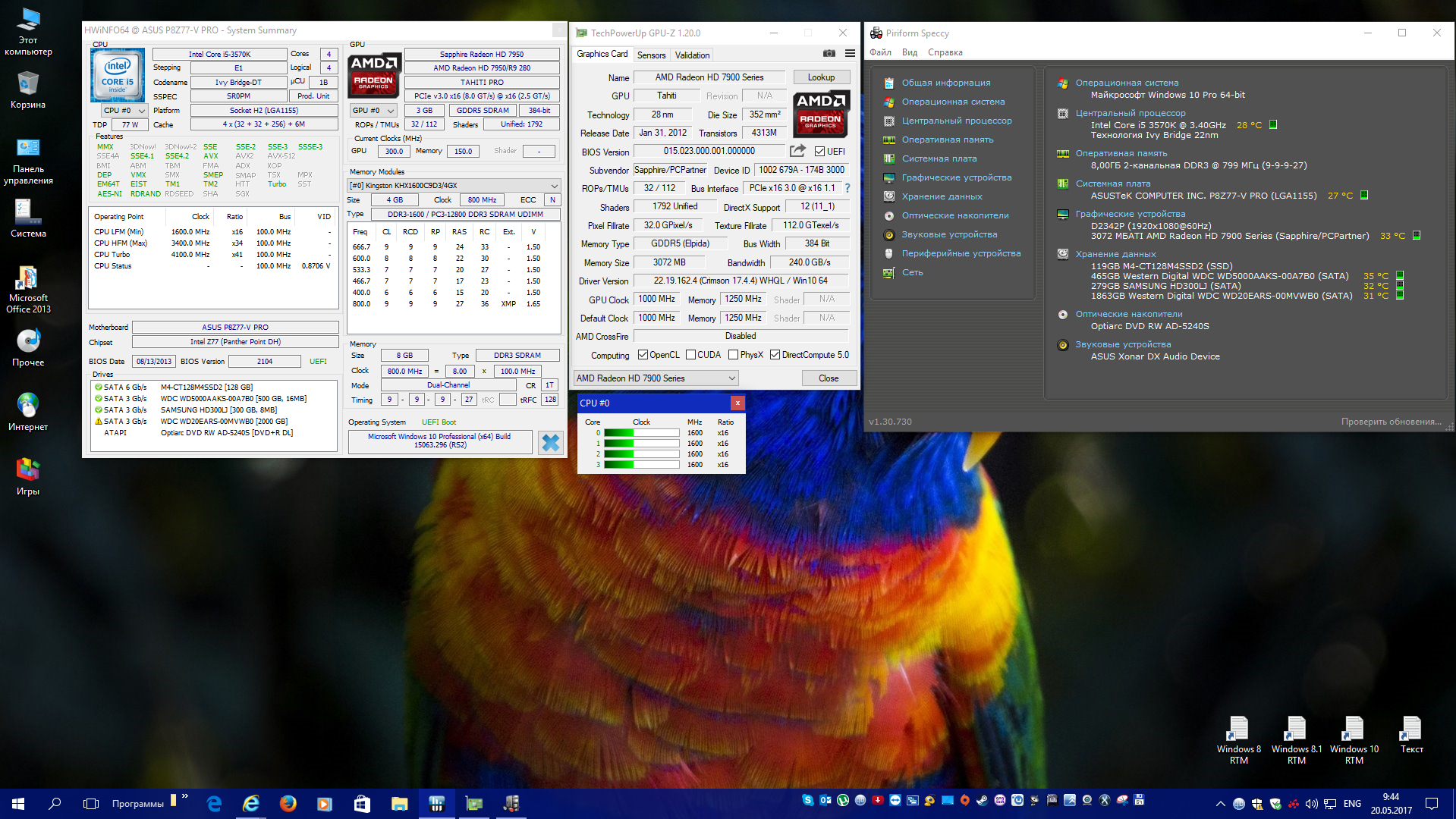Click AMD Radeon logo in GPU-Z
The width and height of the screenshot is (1456, 819).
tap(821, 114)
